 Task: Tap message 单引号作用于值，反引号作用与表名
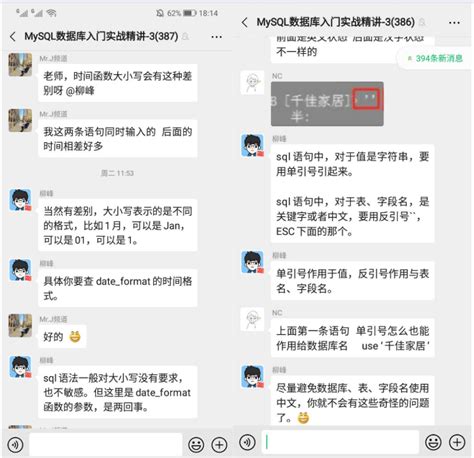pos(352,281)
